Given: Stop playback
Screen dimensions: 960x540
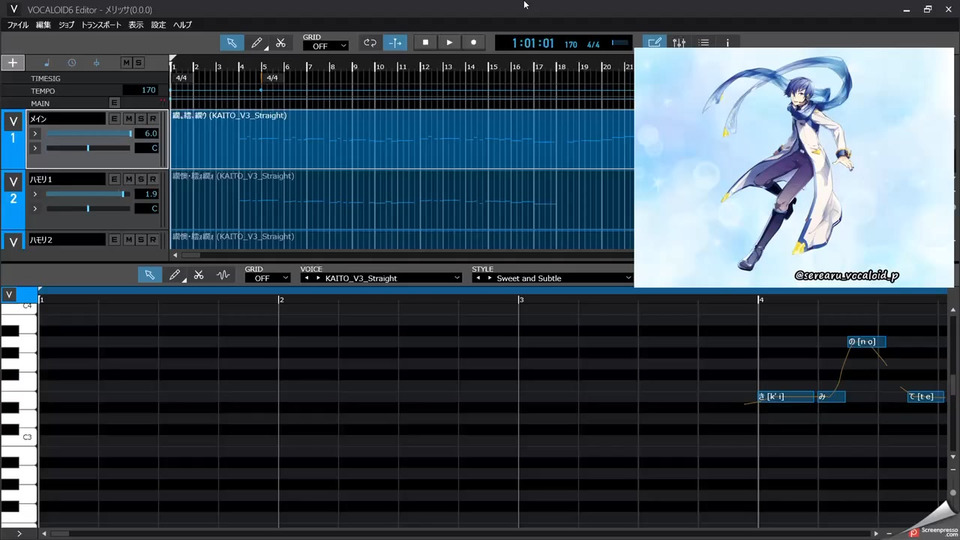Looking at the screenshot, I should click(x=425, y=42).
